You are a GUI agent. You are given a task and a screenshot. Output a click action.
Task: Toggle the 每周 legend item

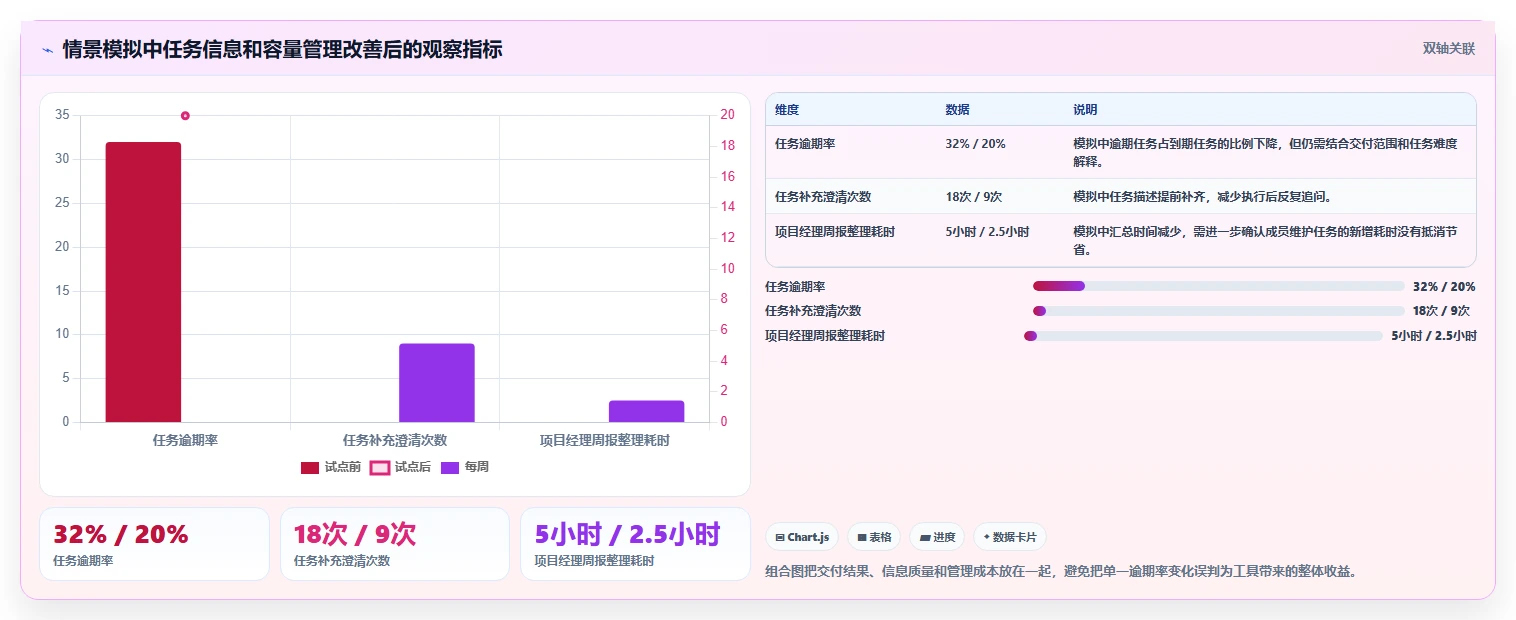pos(465,467)
